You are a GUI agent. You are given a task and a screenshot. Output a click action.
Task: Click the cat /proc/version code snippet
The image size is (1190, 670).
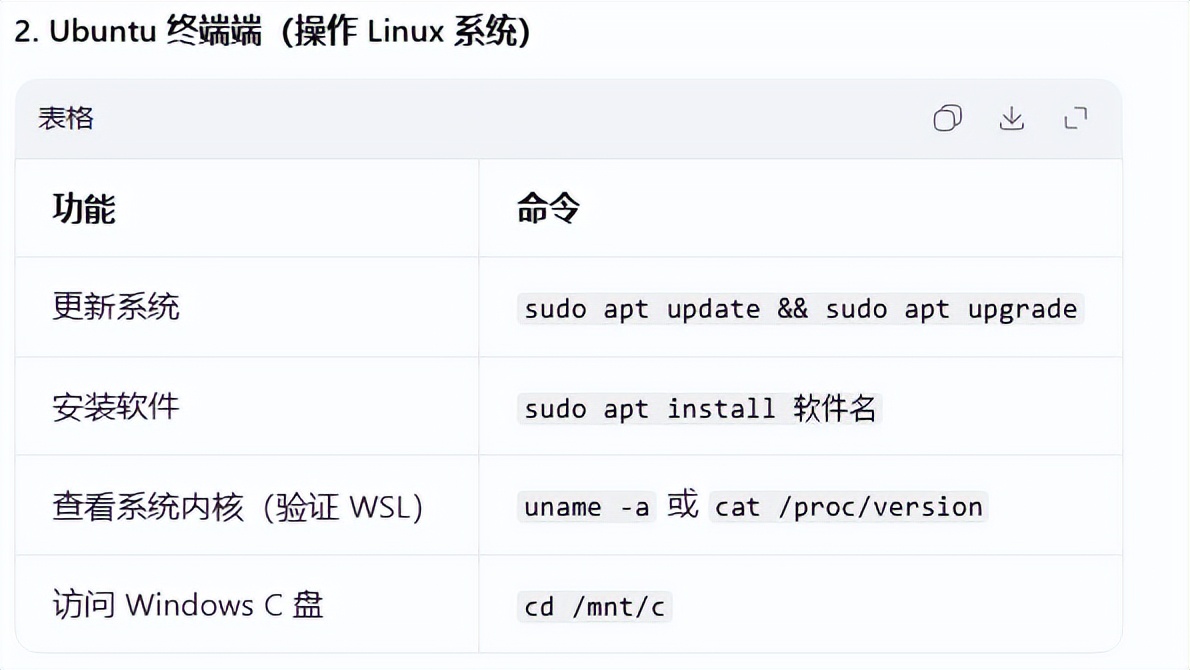(847, 507)
